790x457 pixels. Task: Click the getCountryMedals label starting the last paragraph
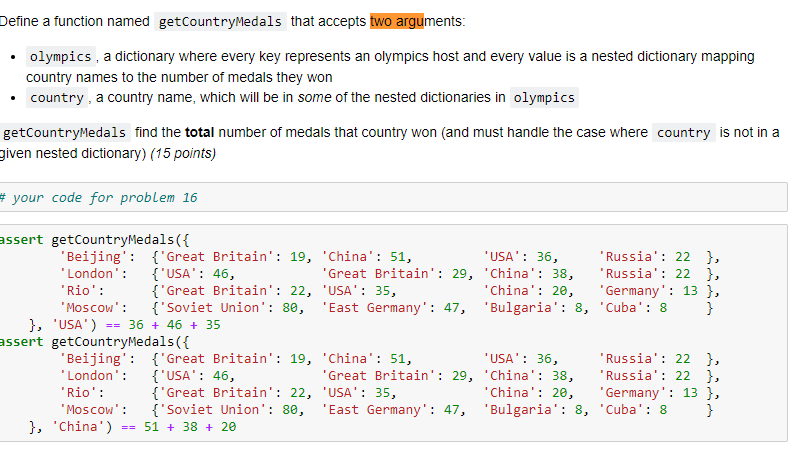tap(64, 133)
